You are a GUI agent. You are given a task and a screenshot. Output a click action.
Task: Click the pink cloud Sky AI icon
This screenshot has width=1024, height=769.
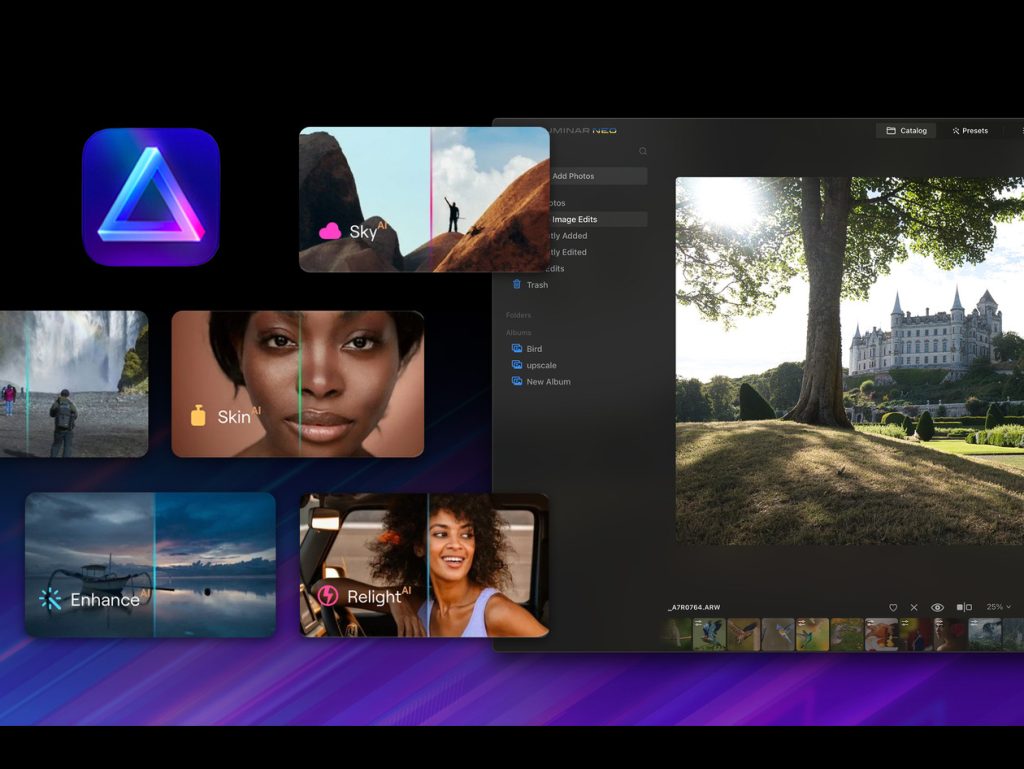pyautogui.click(x=330, y=232)
